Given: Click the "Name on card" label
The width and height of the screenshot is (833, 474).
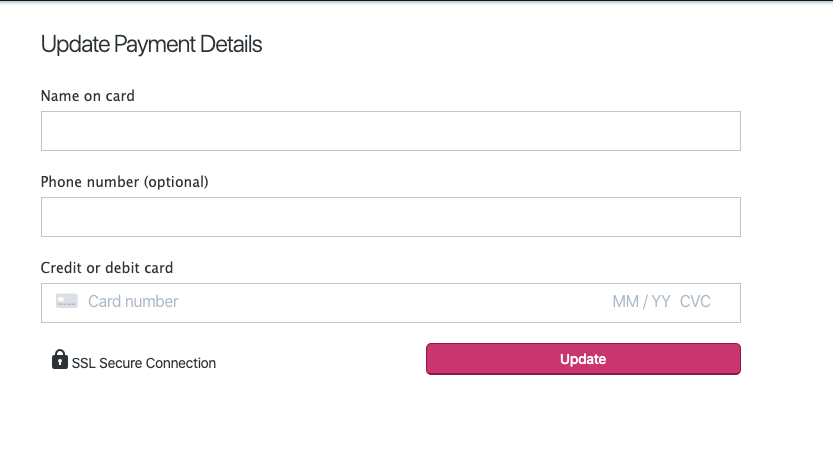Looking at the screenshot, I should (87, 96).
